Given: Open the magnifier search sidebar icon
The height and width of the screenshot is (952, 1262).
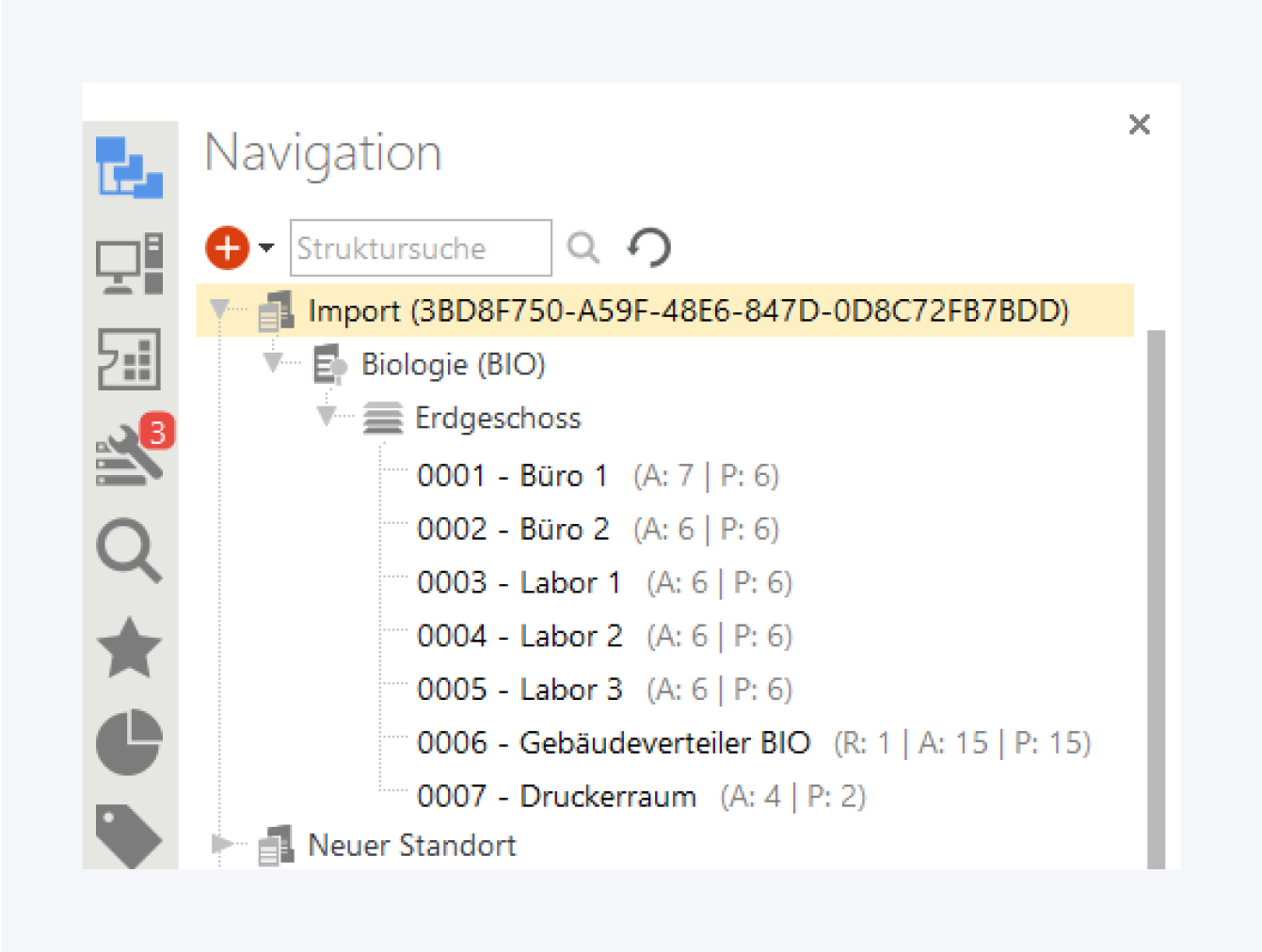Looking at the screenshot, I should 129,550.
